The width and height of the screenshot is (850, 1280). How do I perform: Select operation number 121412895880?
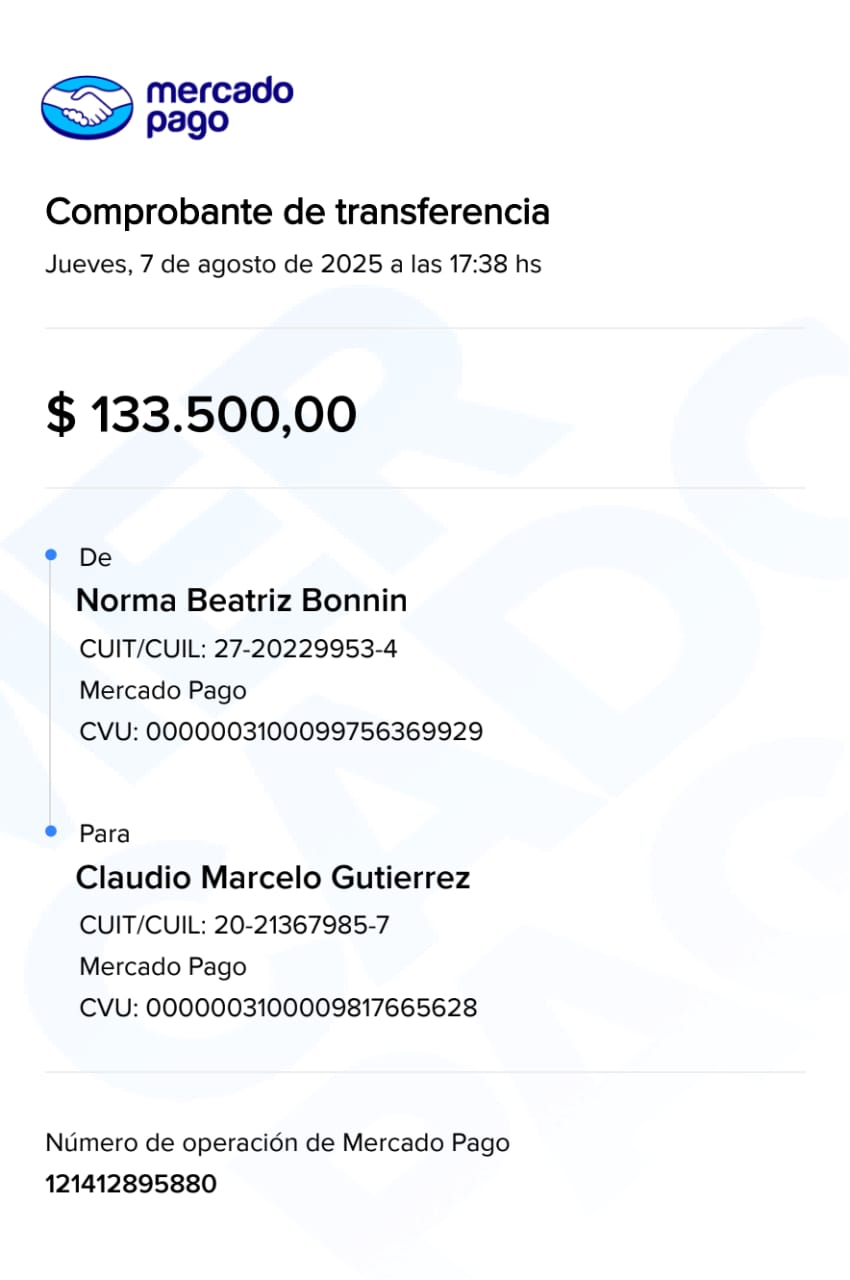click(131, 1185)
